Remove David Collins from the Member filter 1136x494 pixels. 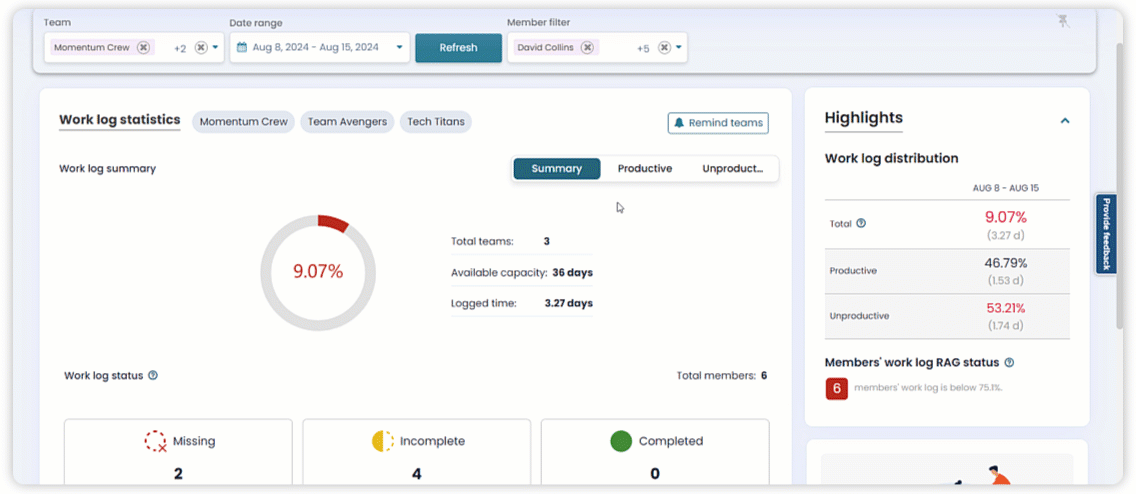pyautogui.click(x=587, y=47)
